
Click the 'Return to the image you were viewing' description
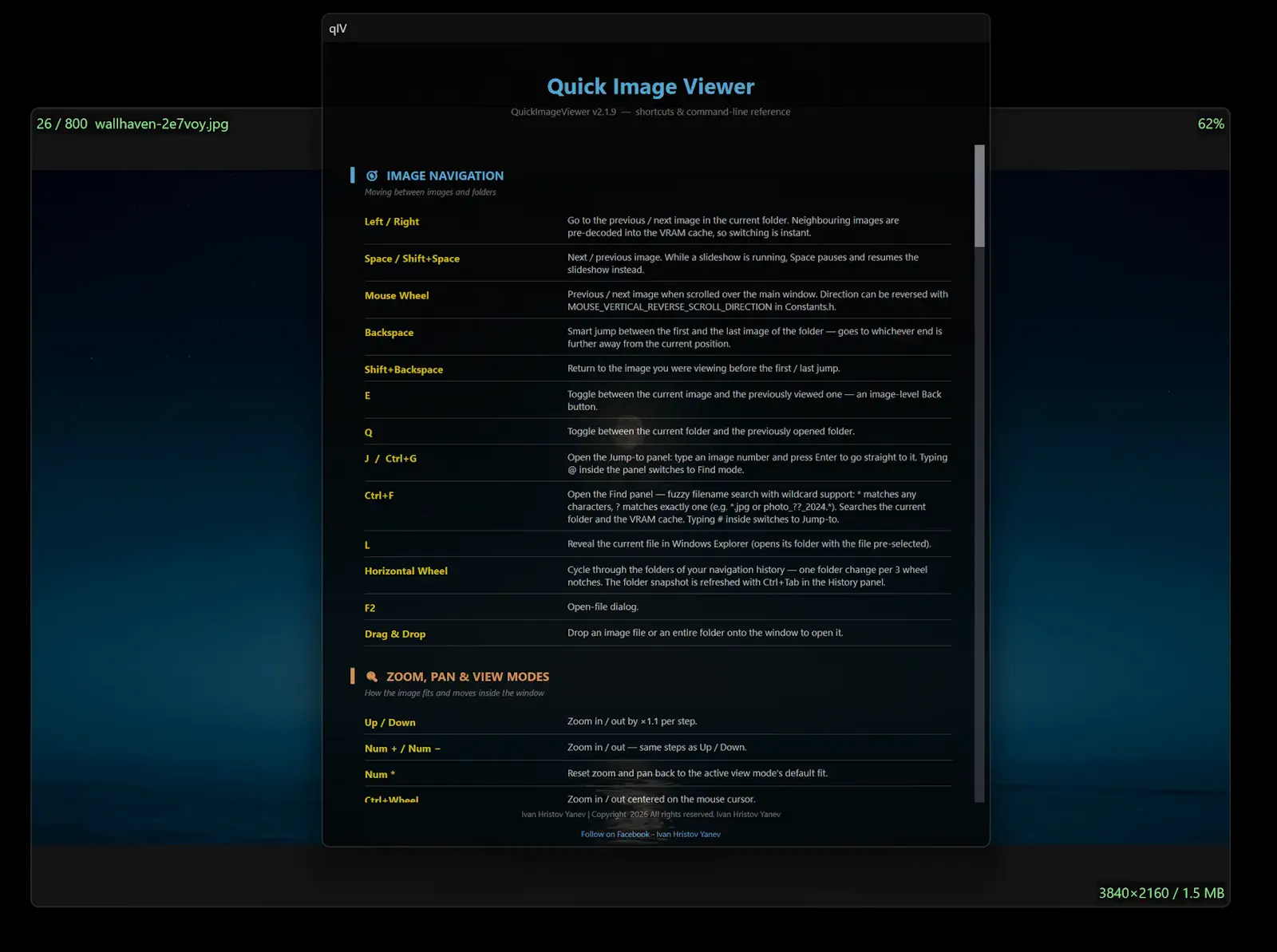[x=703, y=369]
